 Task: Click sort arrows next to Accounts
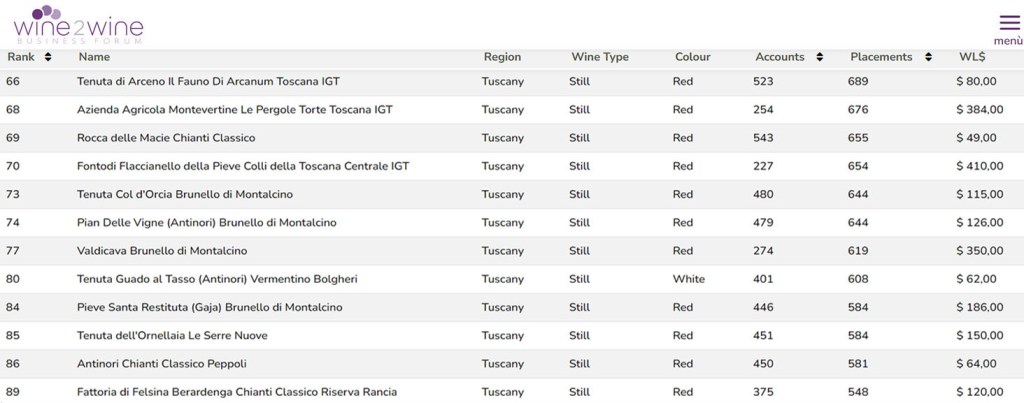tap(820, 58)
